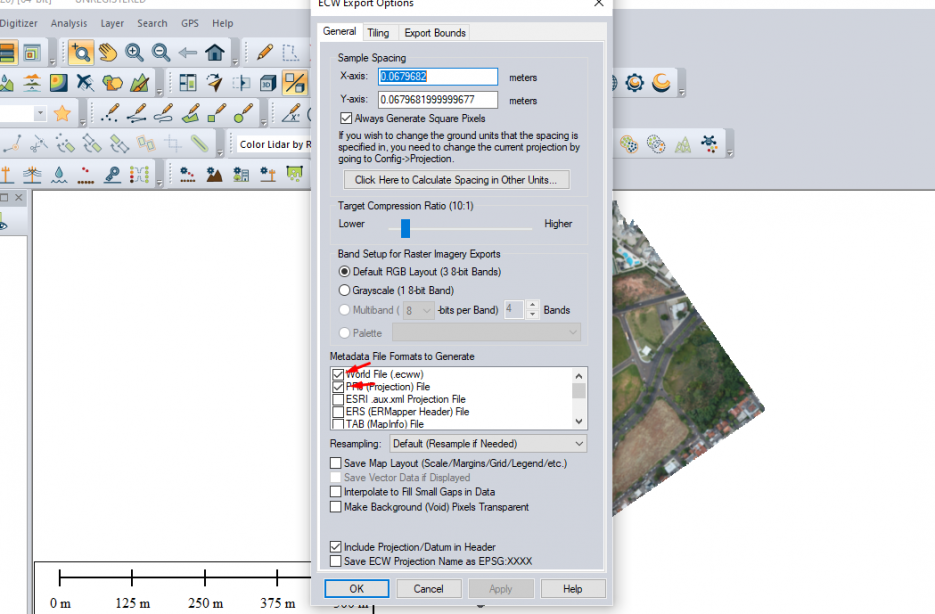Click the mountain with gear terrain settings icon

pos(214,174)
